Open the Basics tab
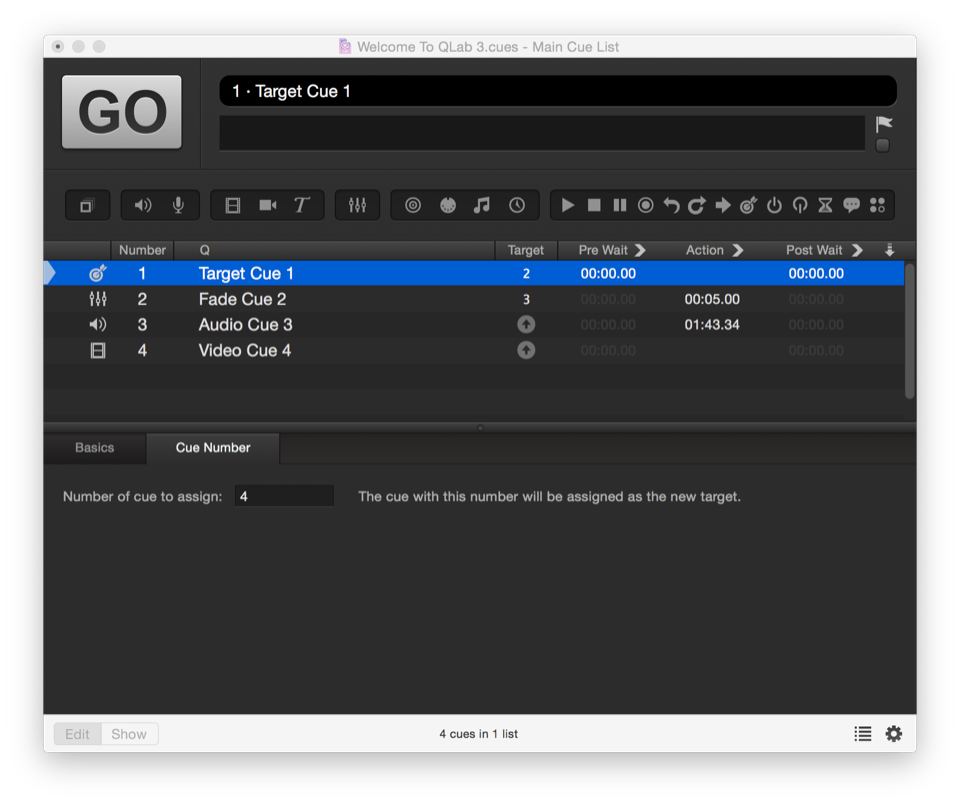960x804 pixels. 95,448
